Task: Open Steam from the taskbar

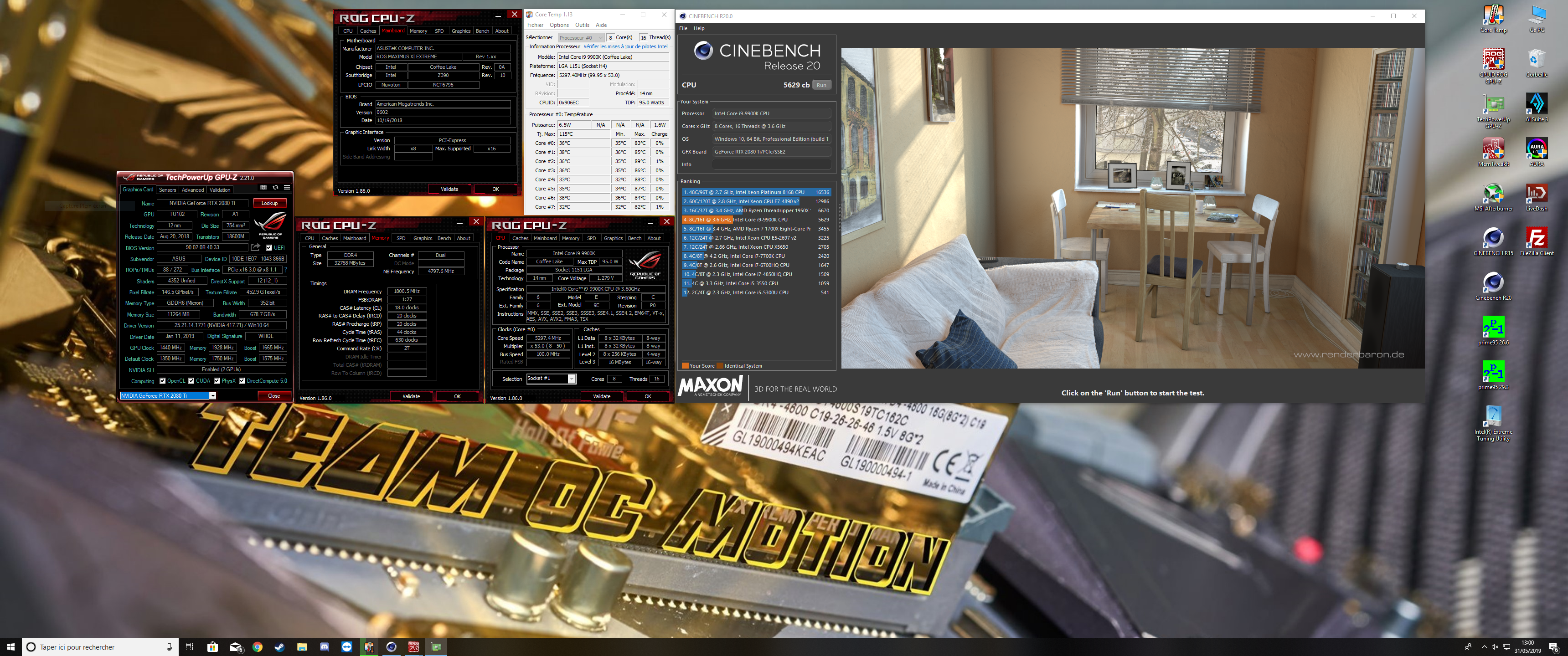Action: point(279,647)
